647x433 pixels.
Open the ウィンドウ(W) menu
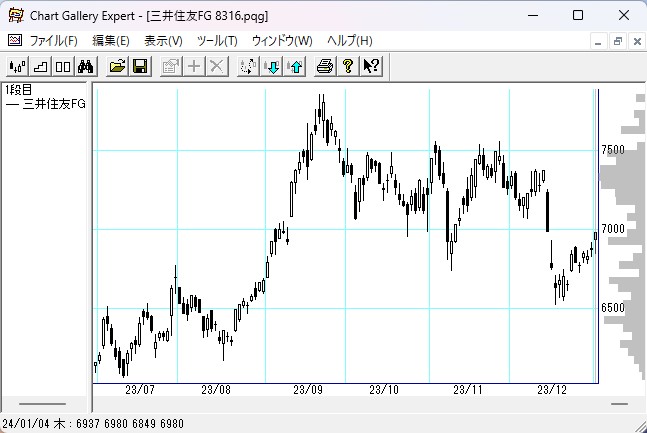point(282,41)
